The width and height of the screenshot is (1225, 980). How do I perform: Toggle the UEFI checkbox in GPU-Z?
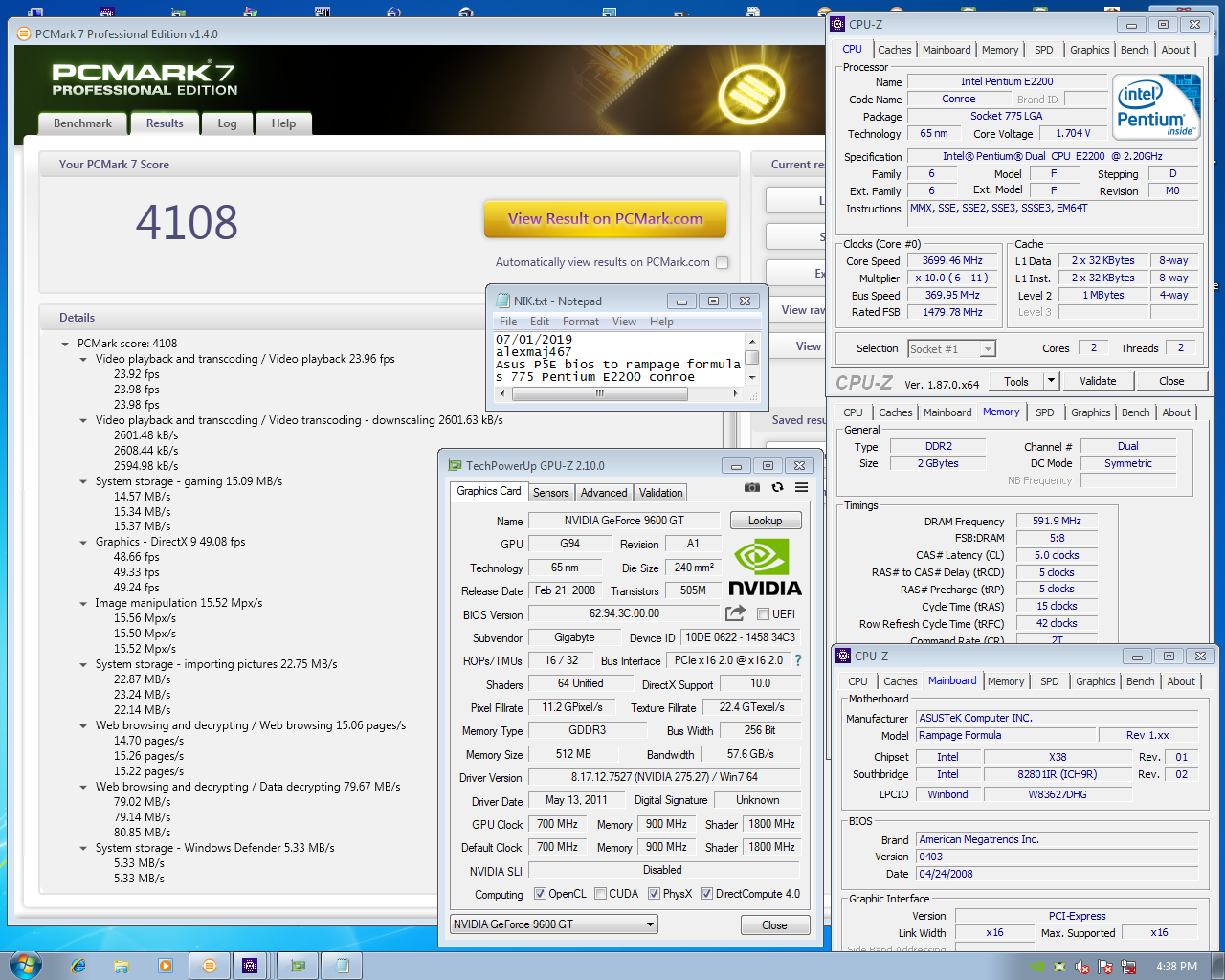763,614
